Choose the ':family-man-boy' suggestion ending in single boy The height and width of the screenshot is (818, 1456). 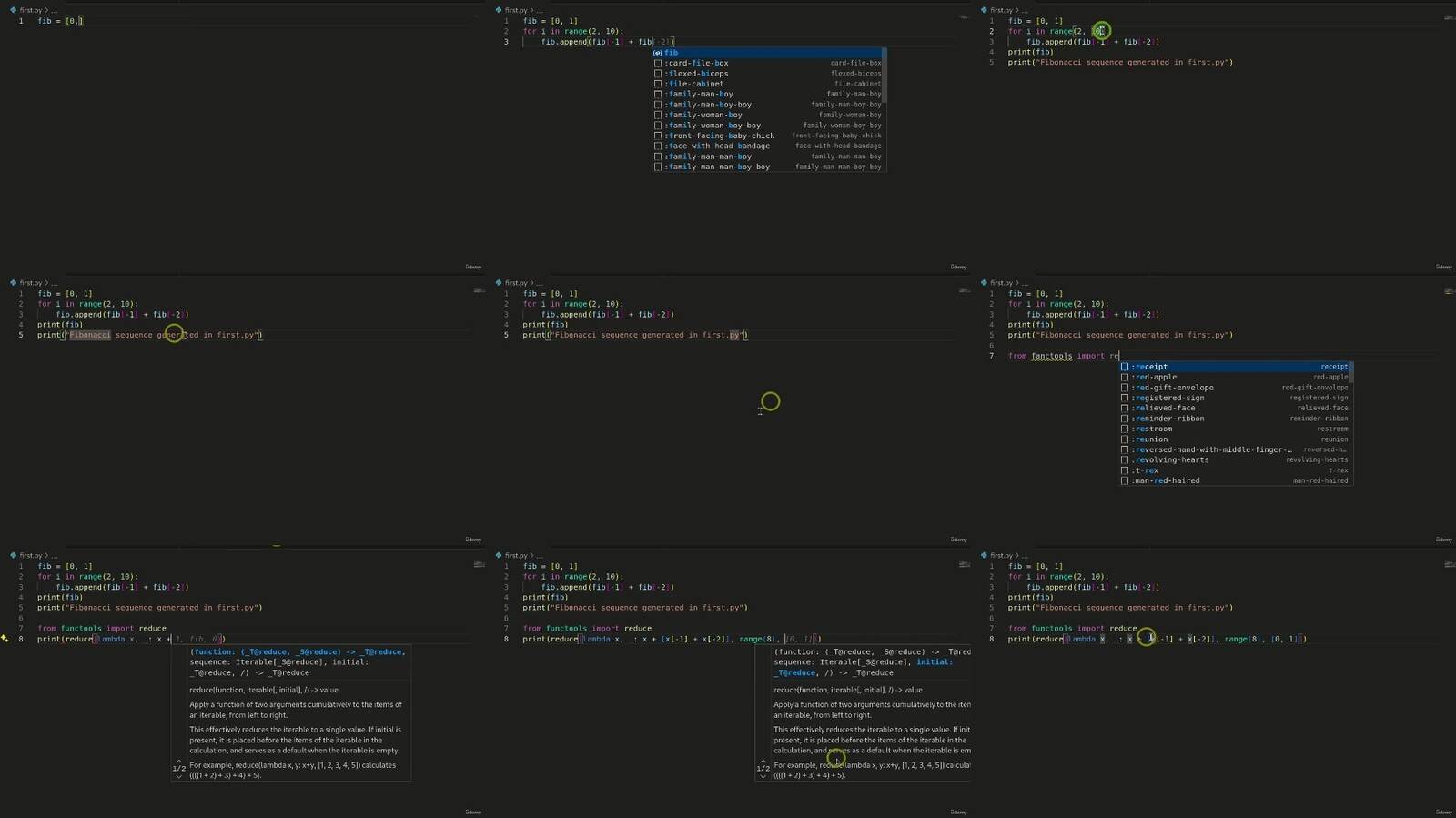767,94
